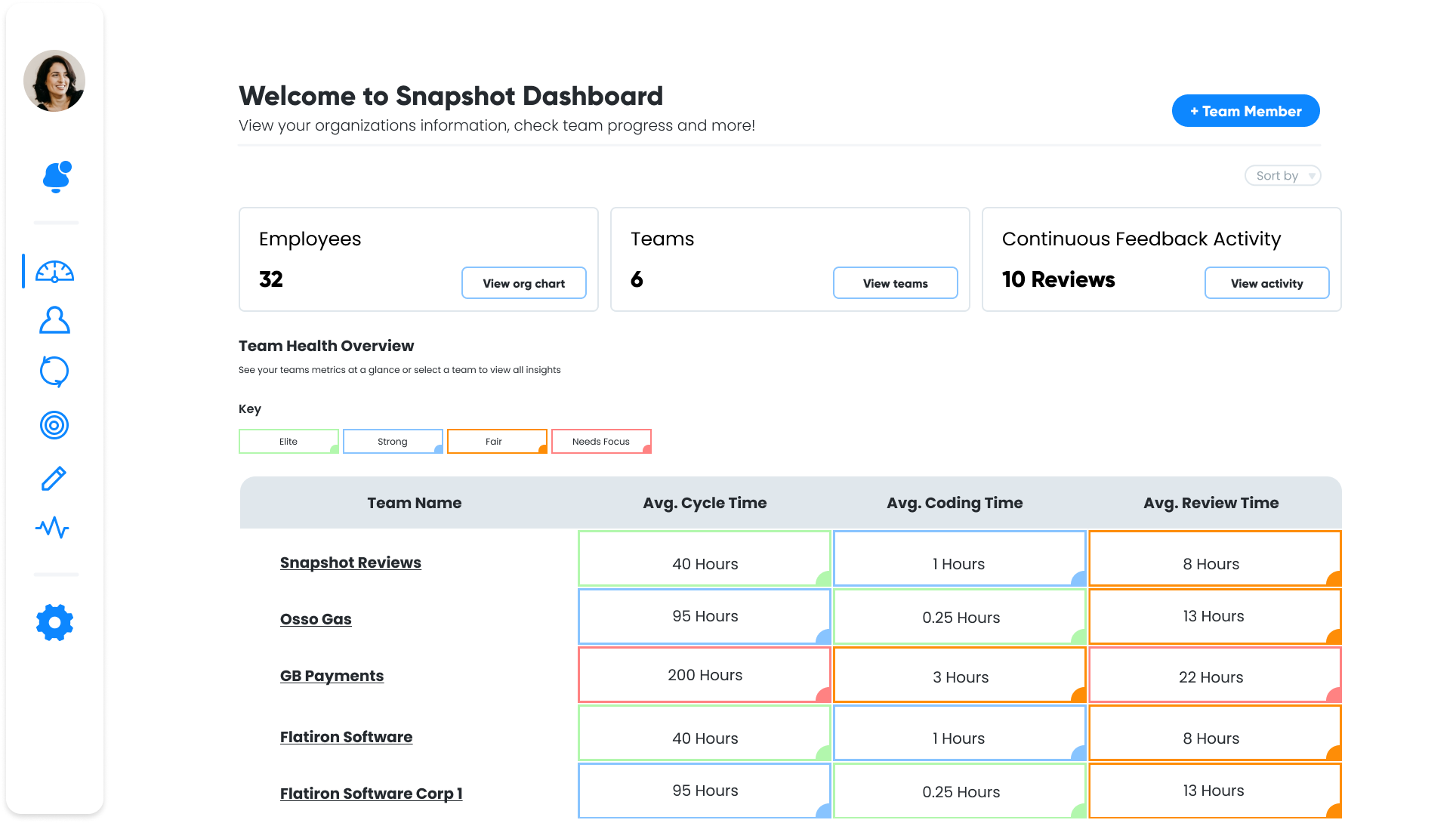The width and height of the screenshot is (1456, 823).
Task: Open the settings gear at the sidebar bottom
Action: 54,622
